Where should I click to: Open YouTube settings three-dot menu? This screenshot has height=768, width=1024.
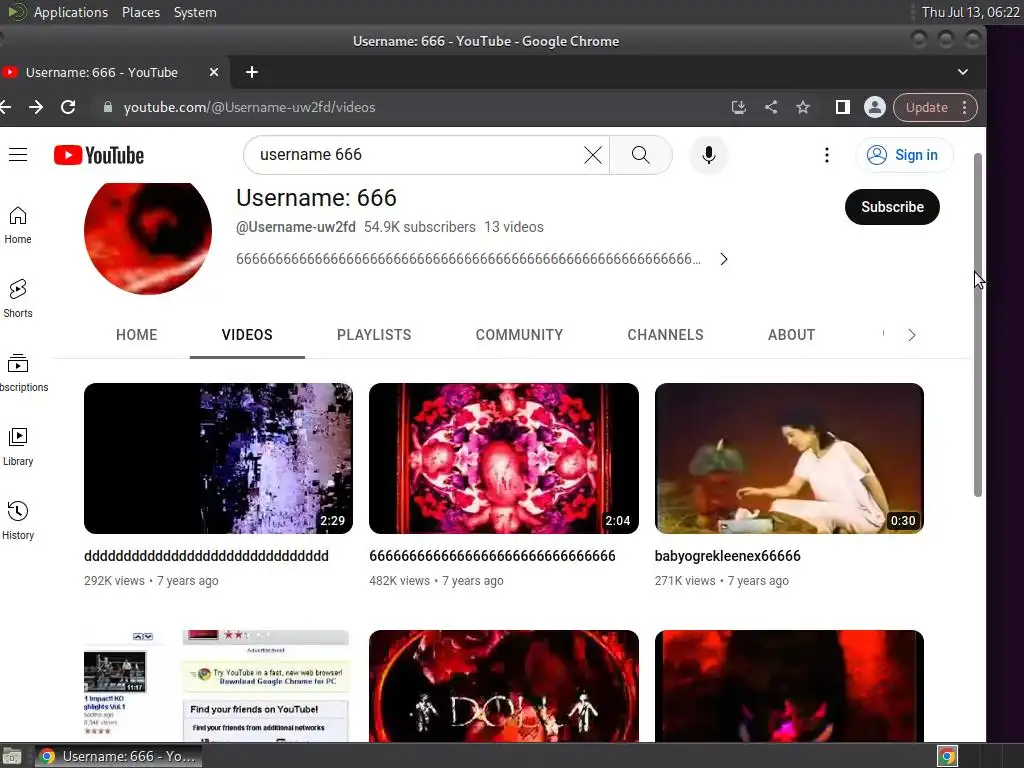click(x=827, y=155)
